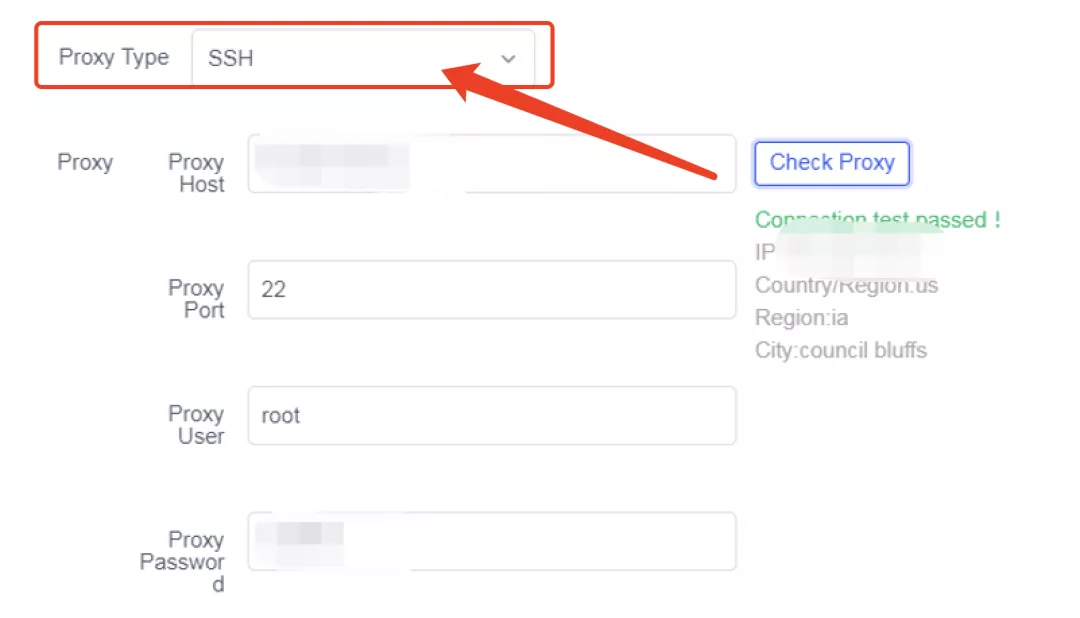Click the Proxy Host label
This screenshot has height=618, width=1080.
[x=196, y=173]
